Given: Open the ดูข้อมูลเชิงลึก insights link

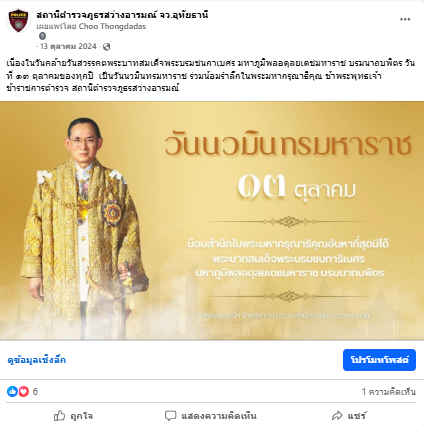Looking at the screenshot, I should tap(37, 360).
